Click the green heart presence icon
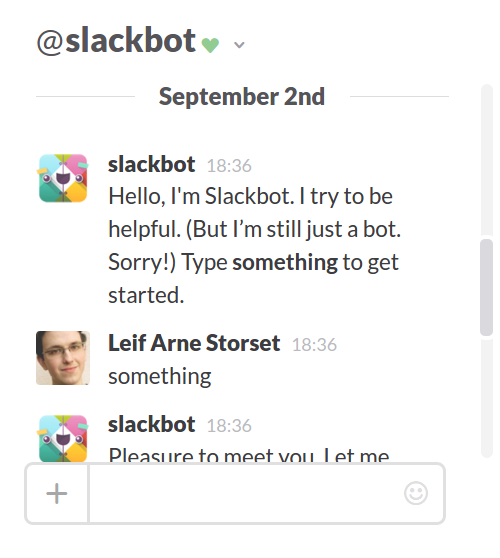This screenshot has height=558, width=500. tap(210, 45)
